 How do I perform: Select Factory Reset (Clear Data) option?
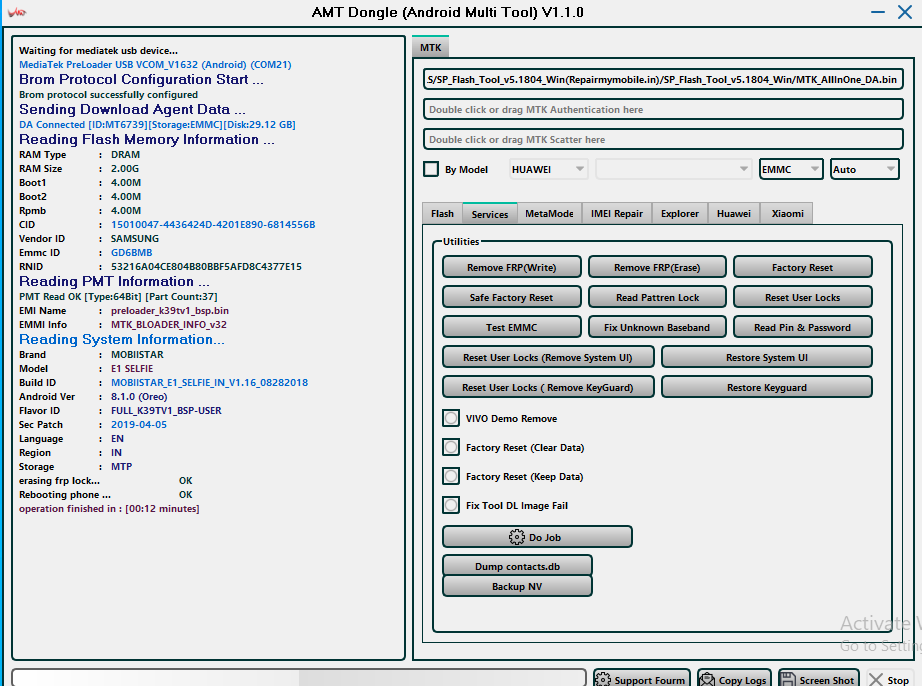(451, 448)
